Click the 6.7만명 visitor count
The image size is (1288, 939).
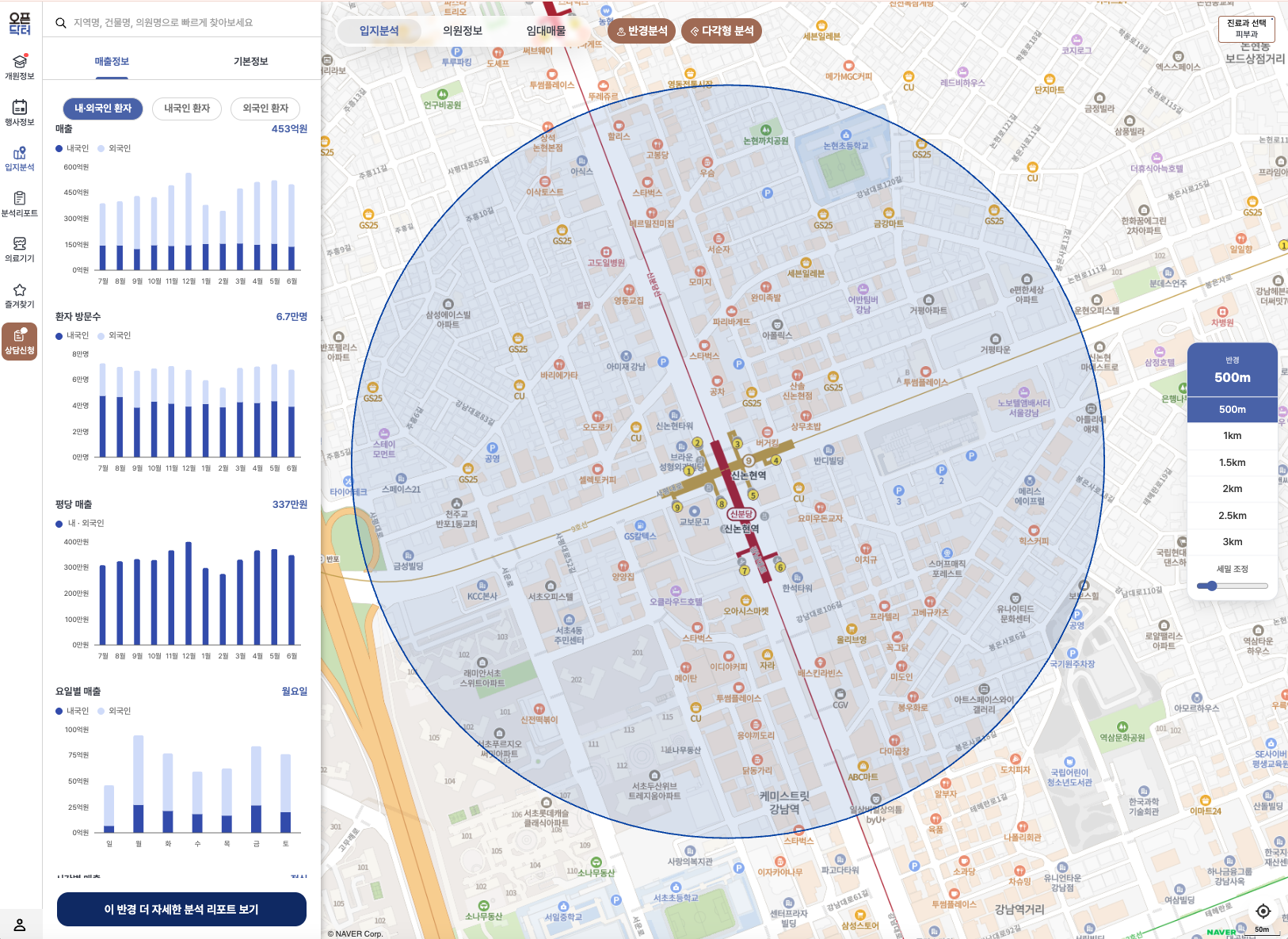(x=292, y=317)
